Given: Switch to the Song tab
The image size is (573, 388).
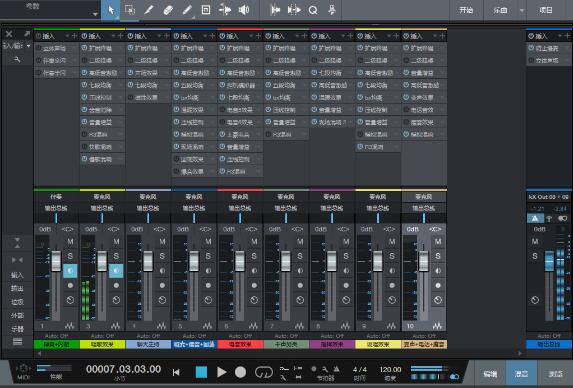Looking at the screenshot, I should (x=500, y=10).
